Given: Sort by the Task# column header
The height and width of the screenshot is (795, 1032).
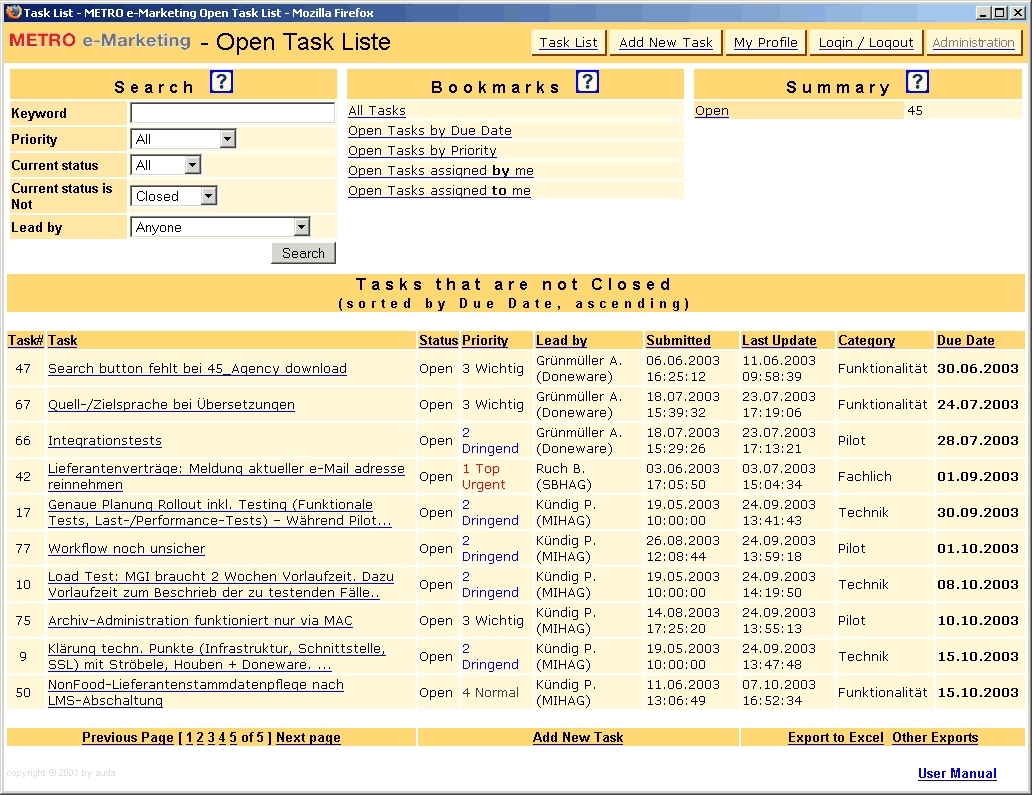Looking at the screenshot, I should point(26,340).
